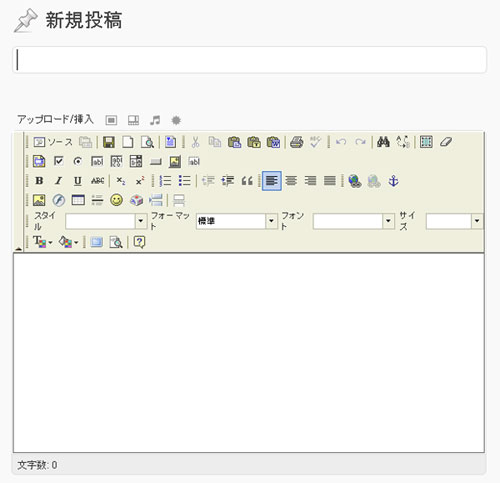Viewport: 500px width, 483px height.
Task: Click the Print icon
Action: pyautogui.click(x=296, y=142)
